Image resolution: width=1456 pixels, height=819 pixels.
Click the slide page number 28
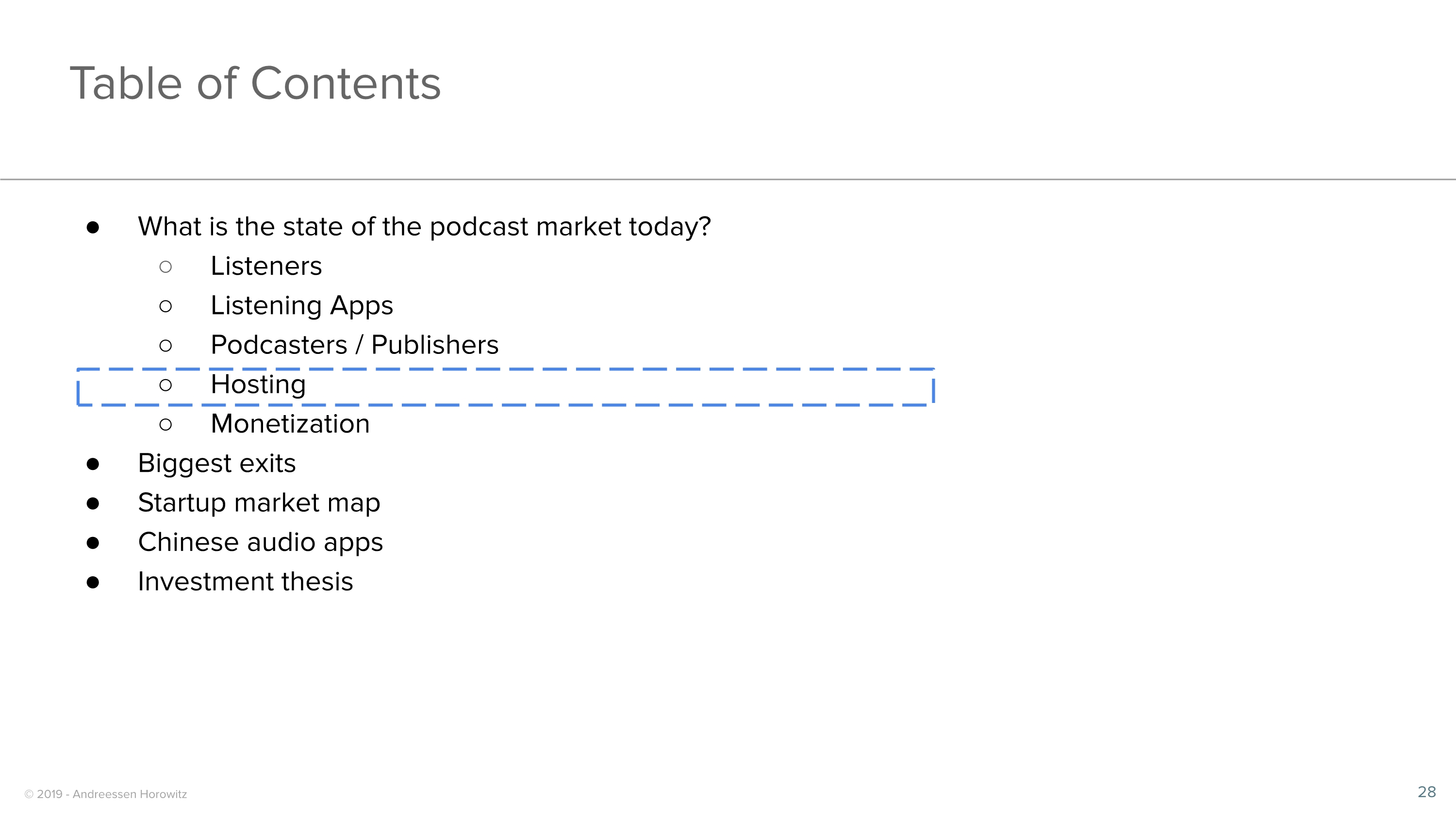click(x=1426, y=792)
